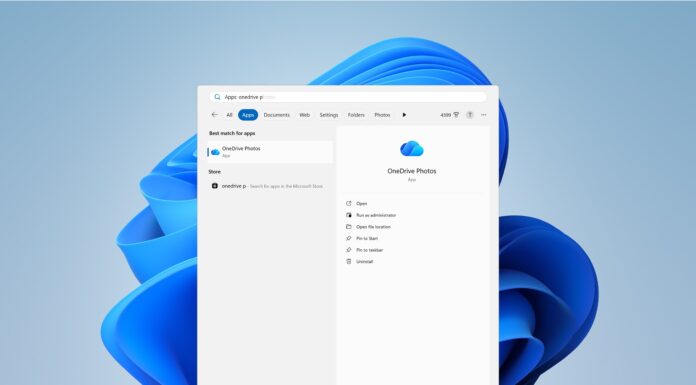Click the round profile avatar icon
The height and width of the screenshot is (385, 696).
(470, 115)
